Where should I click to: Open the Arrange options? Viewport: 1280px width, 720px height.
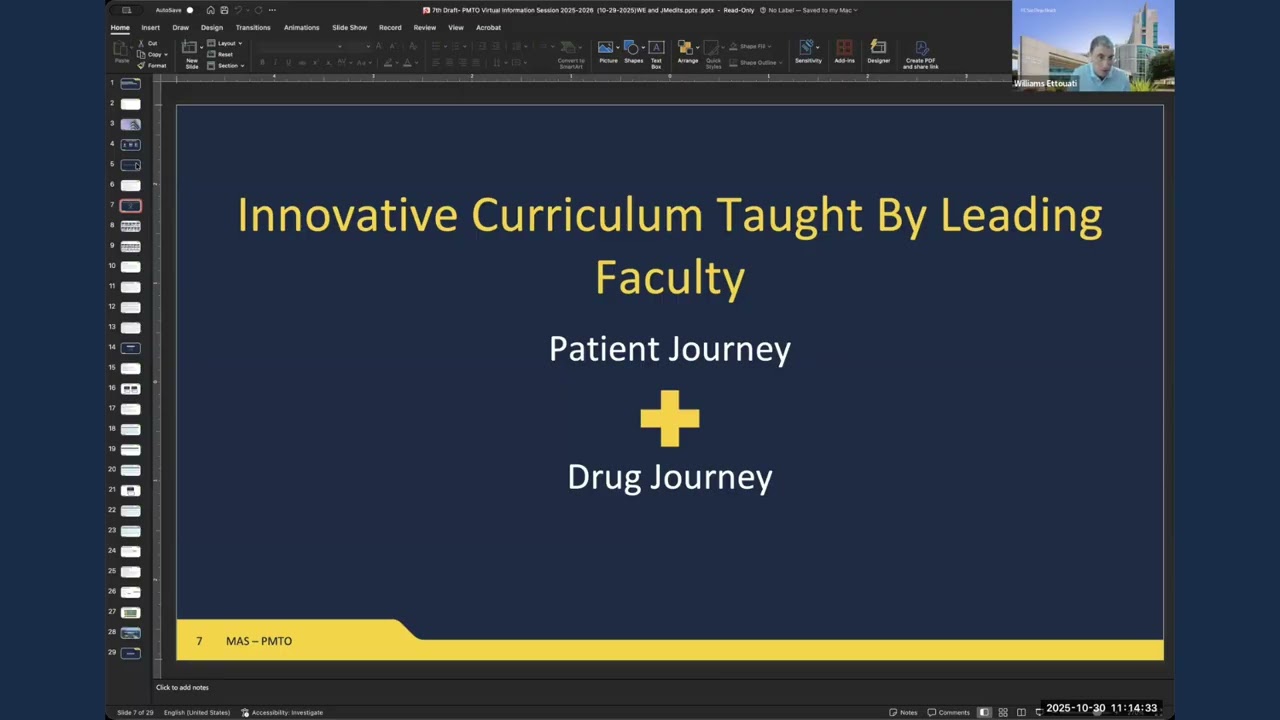(687, 52)
